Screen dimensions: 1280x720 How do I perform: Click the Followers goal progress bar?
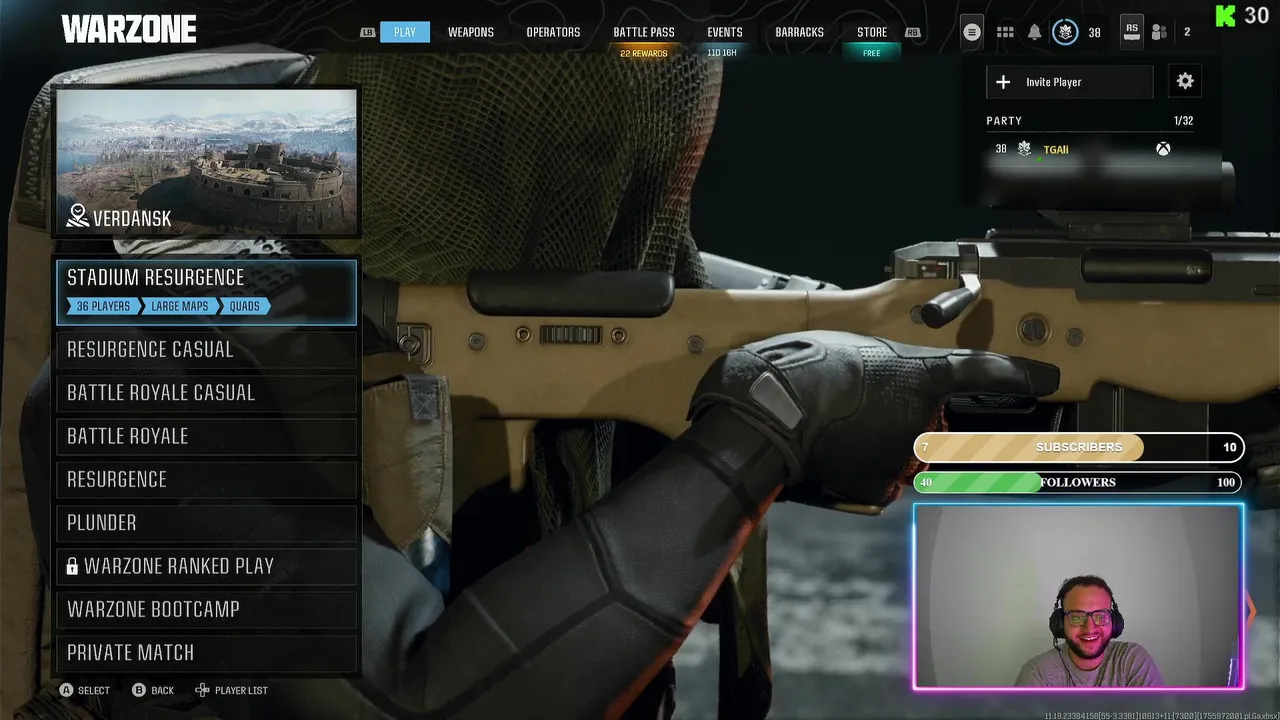(x=1078, y=482)
